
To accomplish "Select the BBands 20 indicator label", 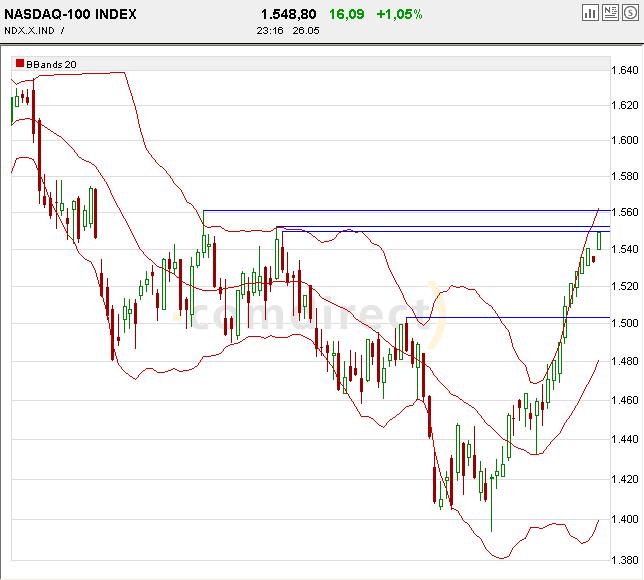I will (51, 64).
